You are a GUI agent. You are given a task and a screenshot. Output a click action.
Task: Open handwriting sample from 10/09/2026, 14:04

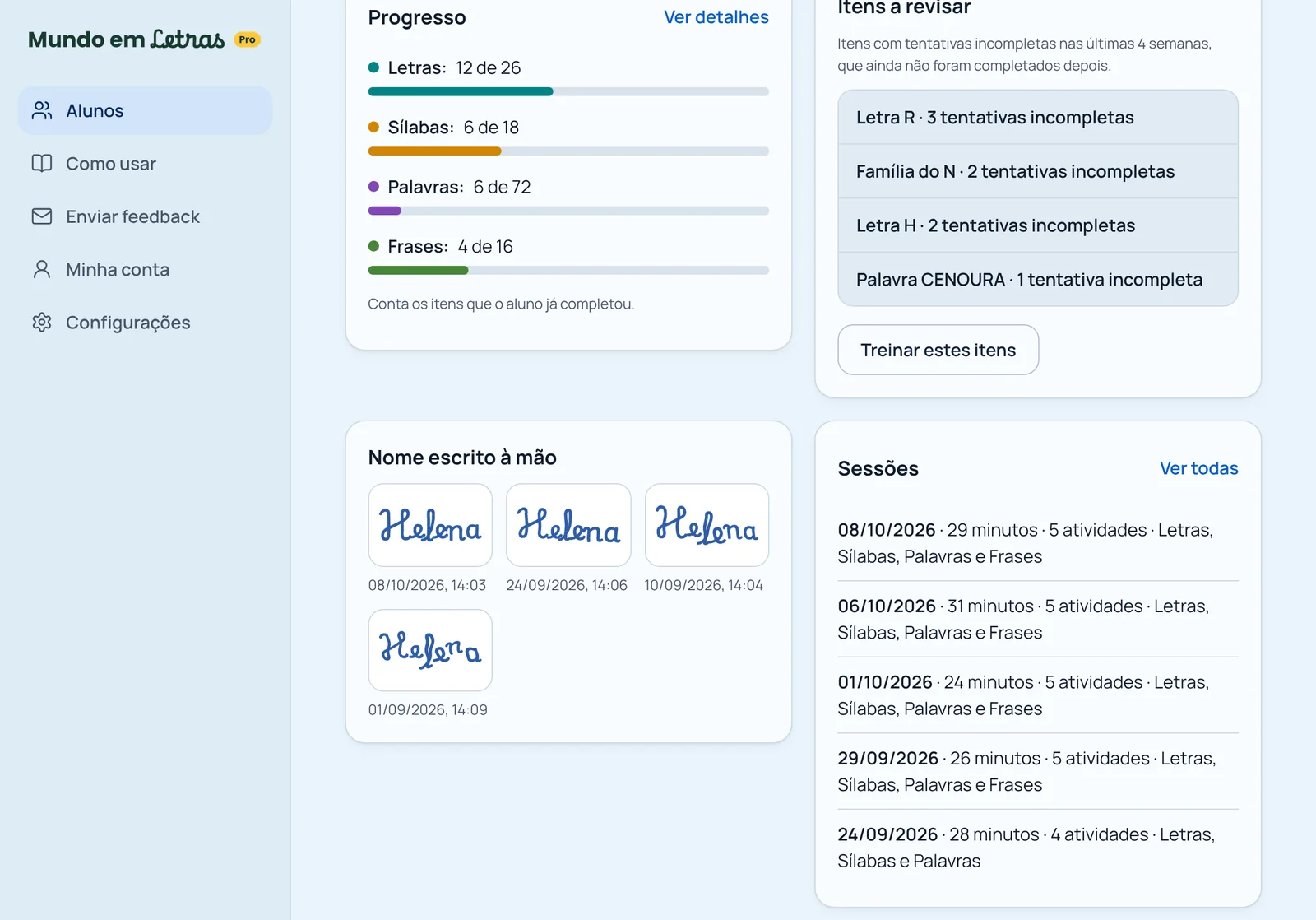pos(707,525)
